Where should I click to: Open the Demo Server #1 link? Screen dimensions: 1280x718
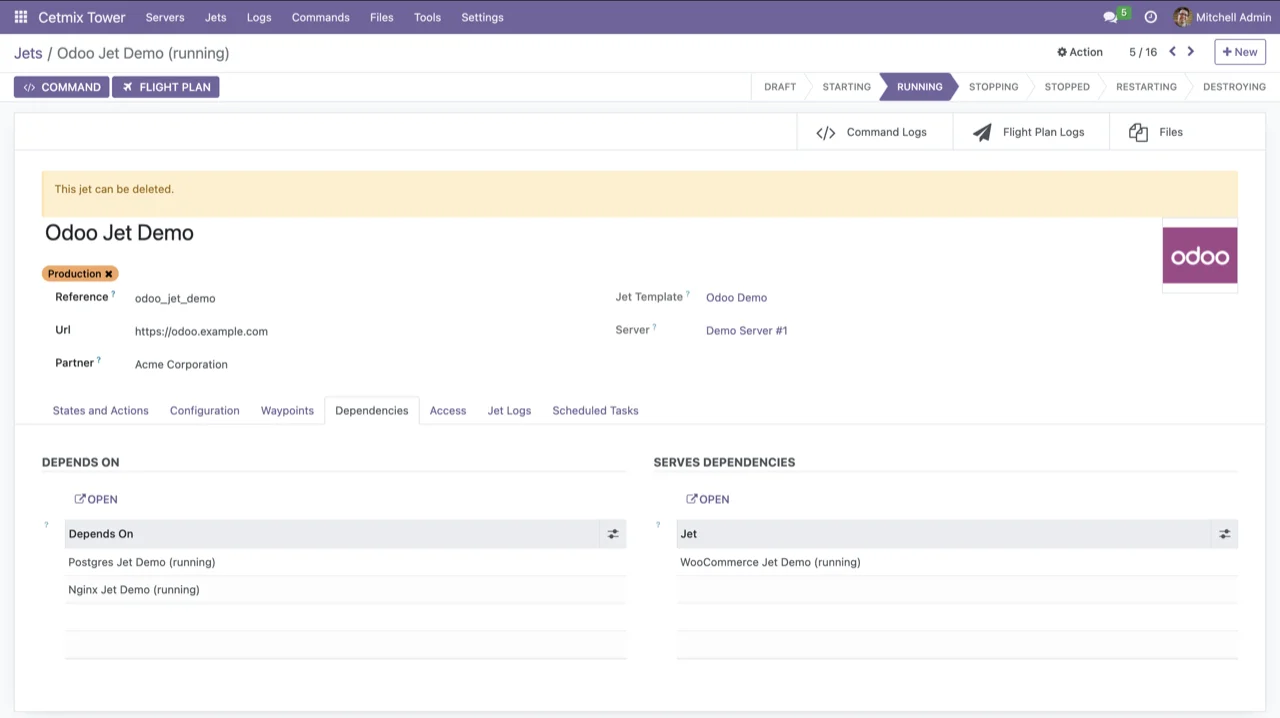pyautogui.click(x=746, y=331)
